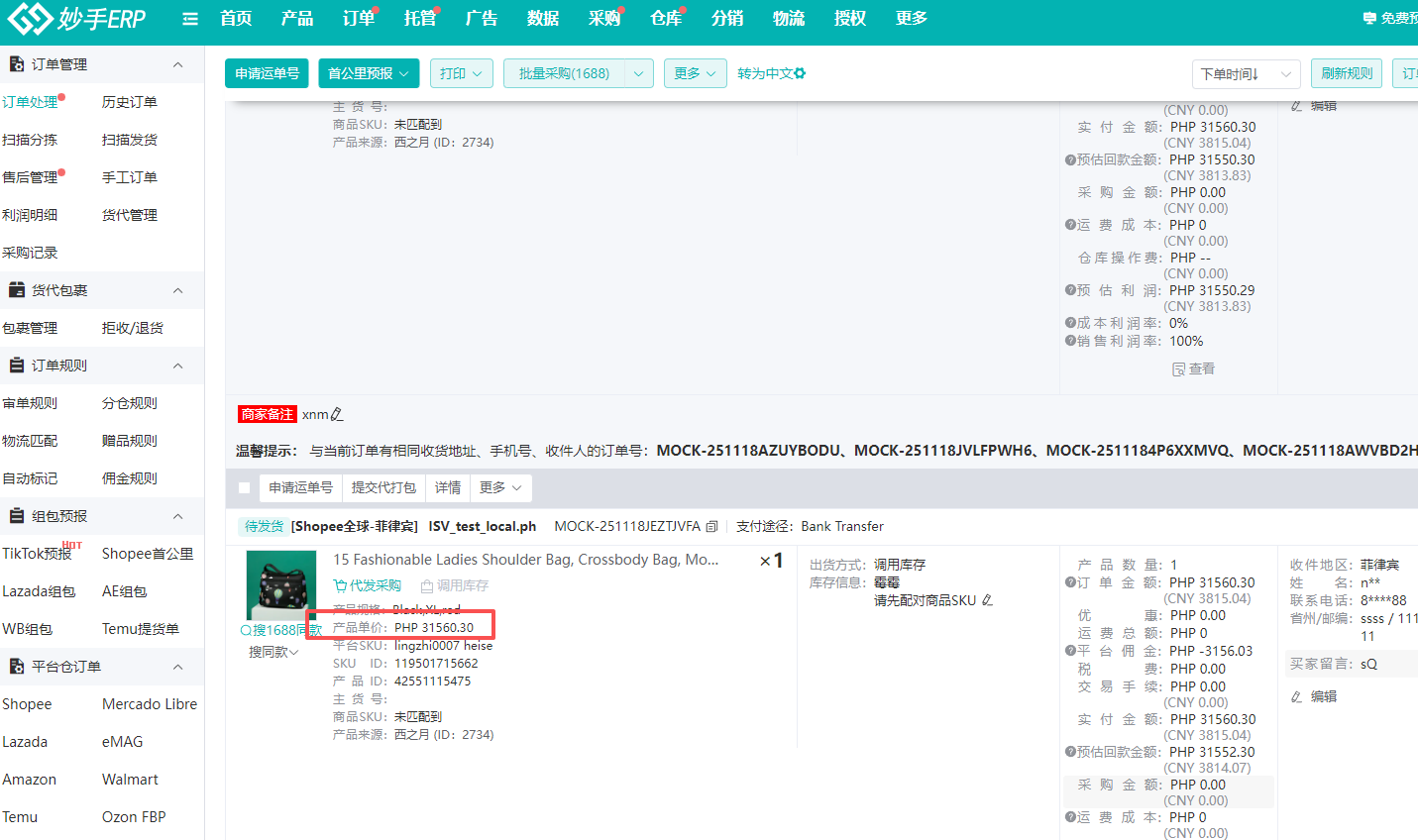Open 审单规则 in the sidebar
Image resolution: width=1418 pixels, height=840 pixels.
point(30,403)
